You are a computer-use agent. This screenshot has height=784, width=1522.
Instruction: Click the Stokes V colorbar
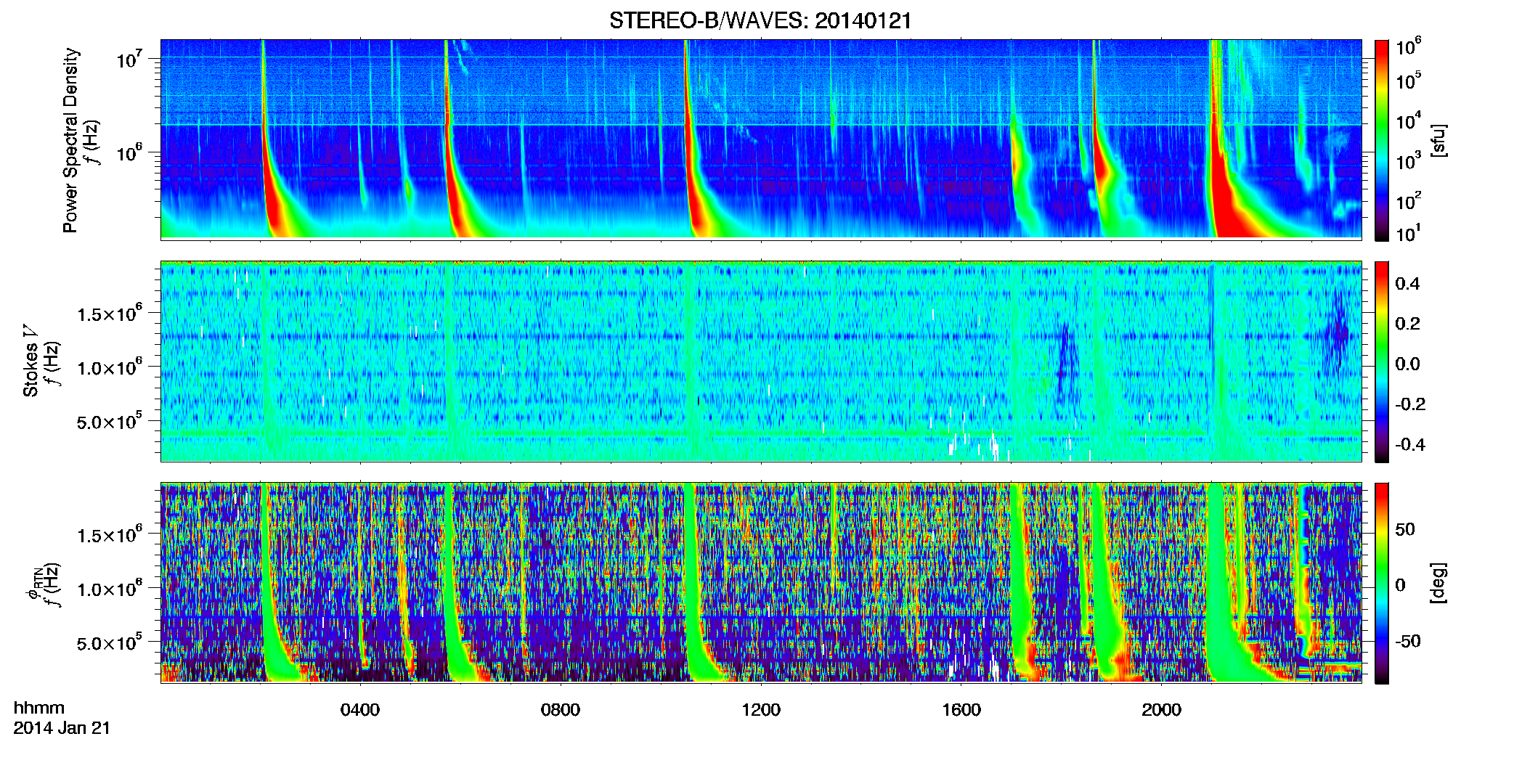pos(1382,362)
